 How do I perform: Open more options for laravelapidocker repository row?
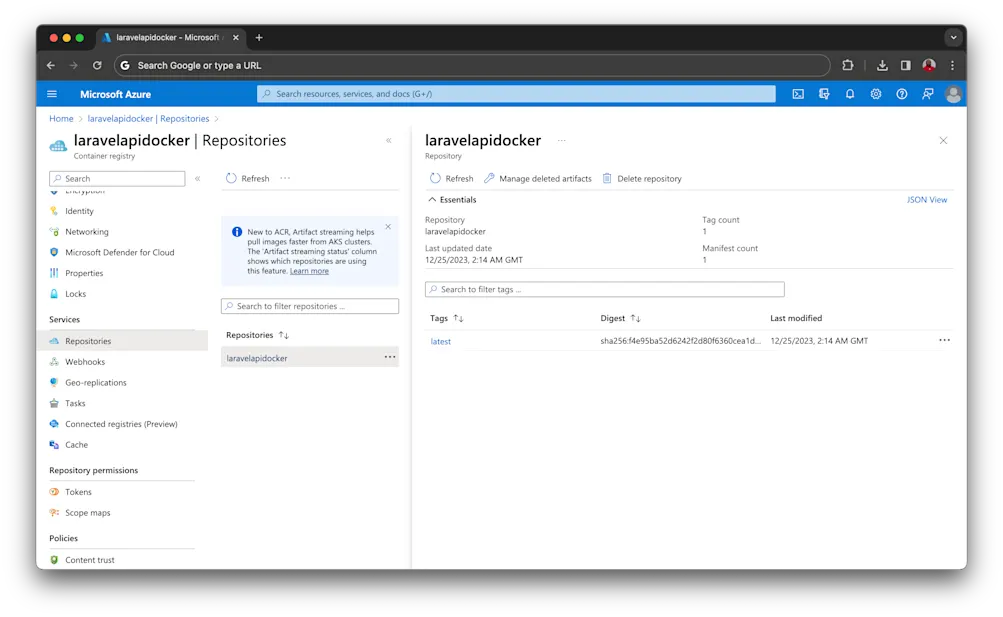coord(390,357)
